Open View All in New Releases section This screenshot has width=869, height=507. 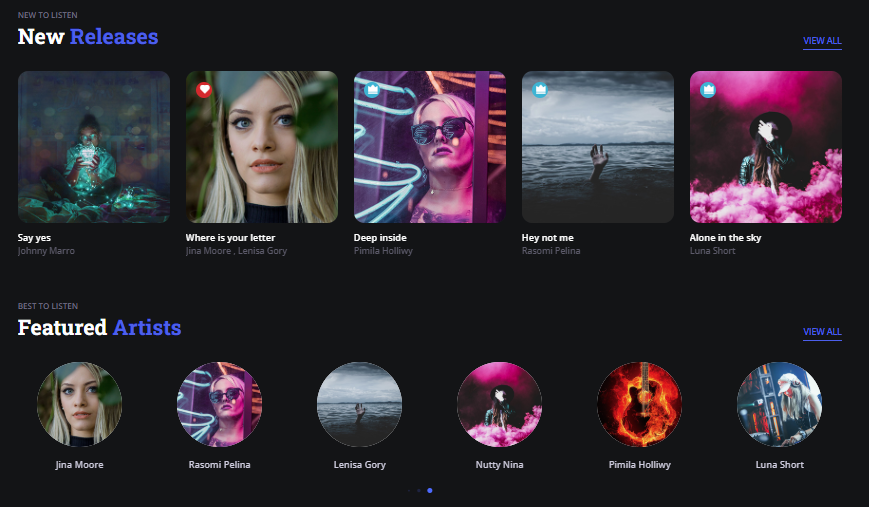click(822, 41)
